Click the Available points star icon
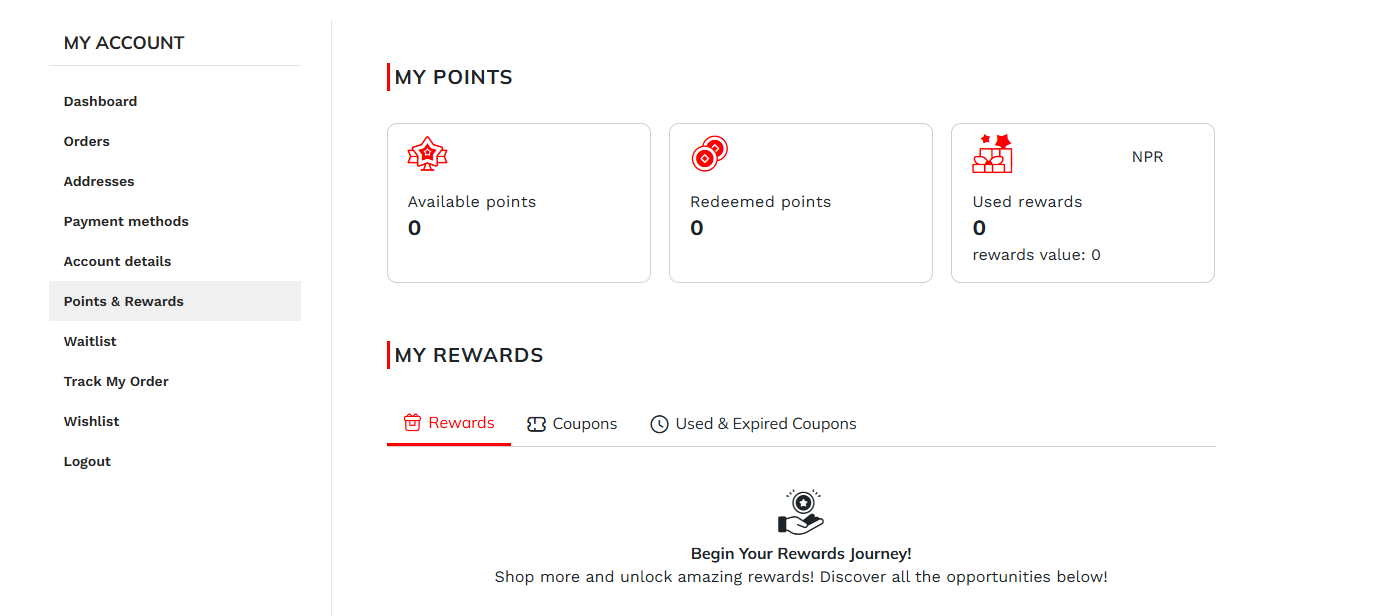Image resolution: width=1387 pixels, height=616 pixels. 427,154
